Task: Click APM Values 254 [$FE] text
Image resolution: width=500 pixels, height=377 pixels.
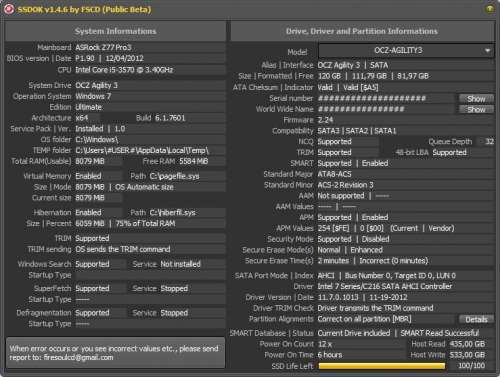Action: (x=333, y=228)
